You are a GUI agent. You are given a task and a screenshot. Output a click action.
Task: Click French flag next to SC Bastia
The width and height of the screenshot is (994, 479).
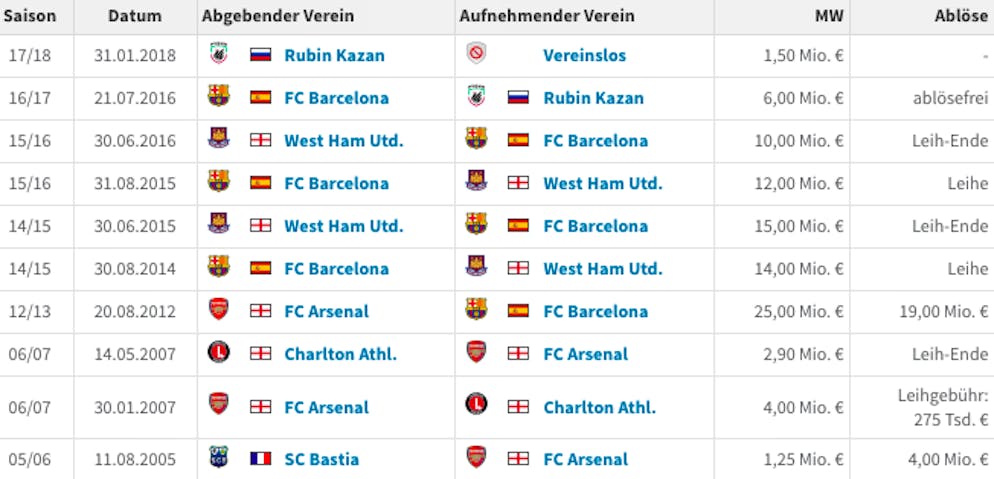tap(261, 458)
